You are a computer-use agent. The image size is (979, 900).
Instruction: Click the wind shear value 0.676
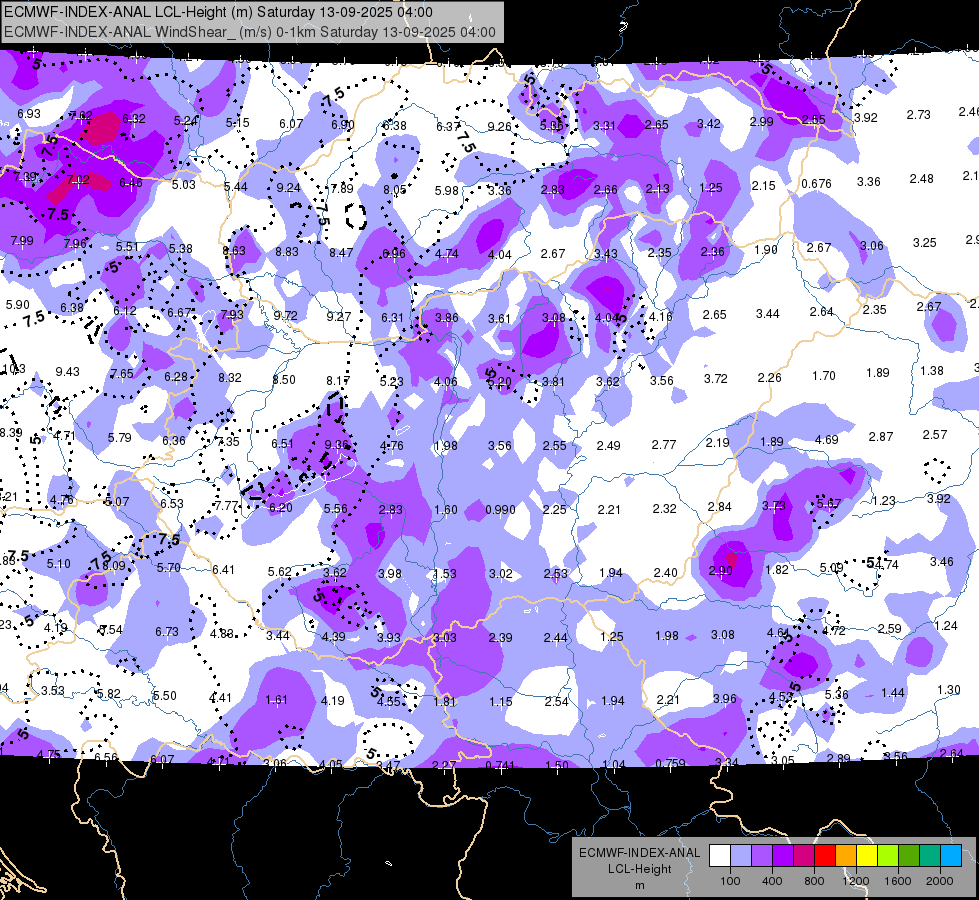tap(817, 184)
